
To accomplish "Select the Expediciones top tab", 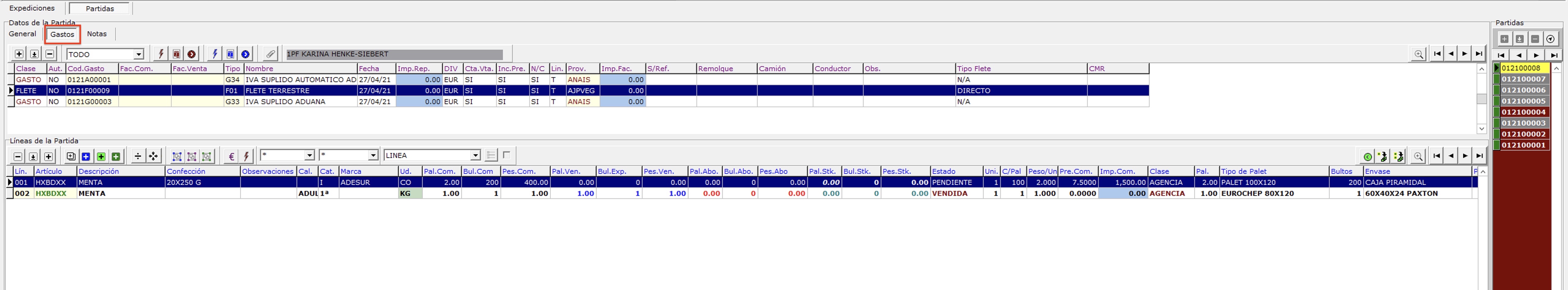I will (x=32, y=9).
